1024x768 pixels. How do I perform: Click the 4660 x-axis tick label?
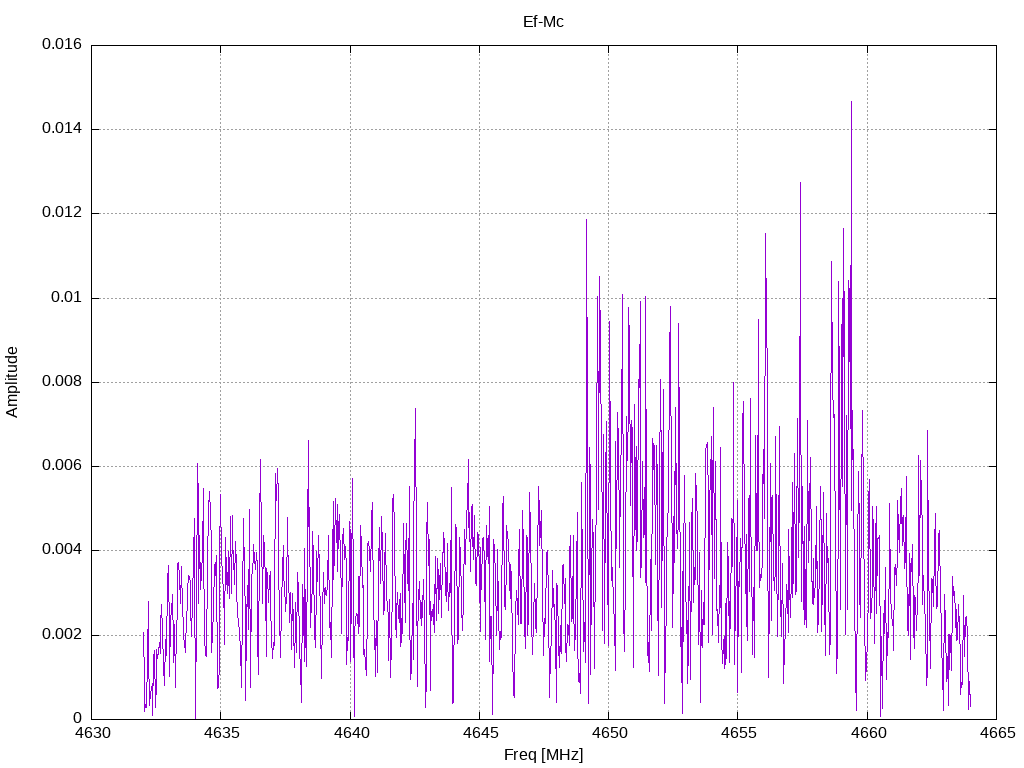(867, 733)
